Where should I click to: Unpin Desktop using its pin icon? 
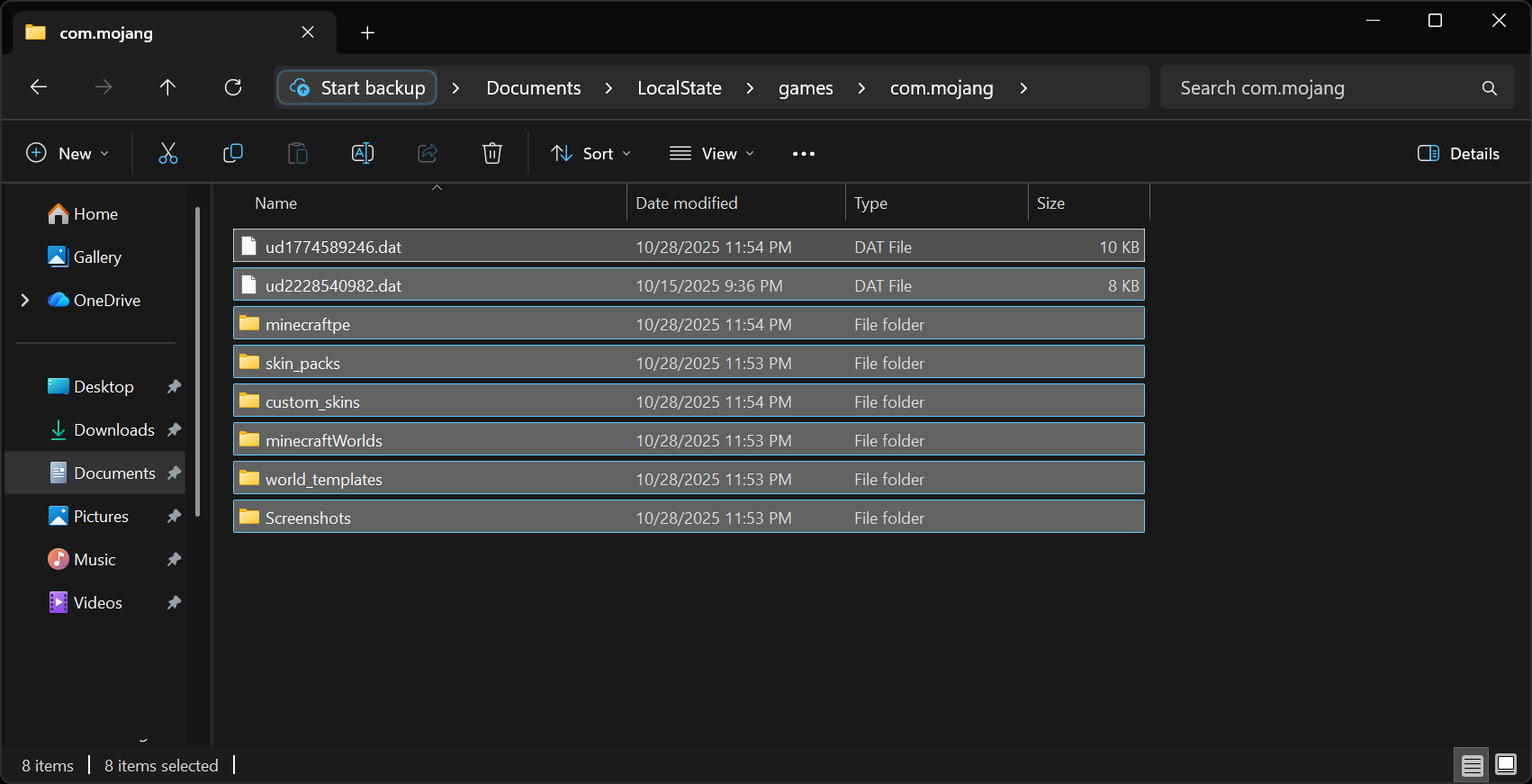(174, 387)
